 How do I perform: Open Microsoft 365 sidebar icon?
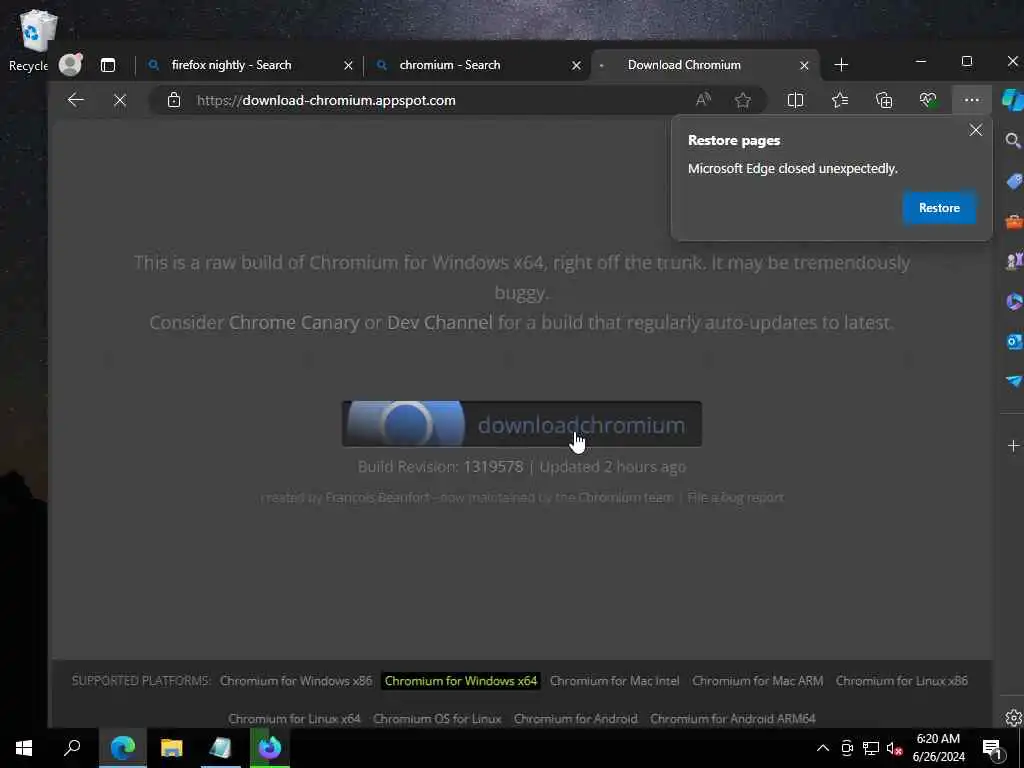click(x=1014, y=302)
